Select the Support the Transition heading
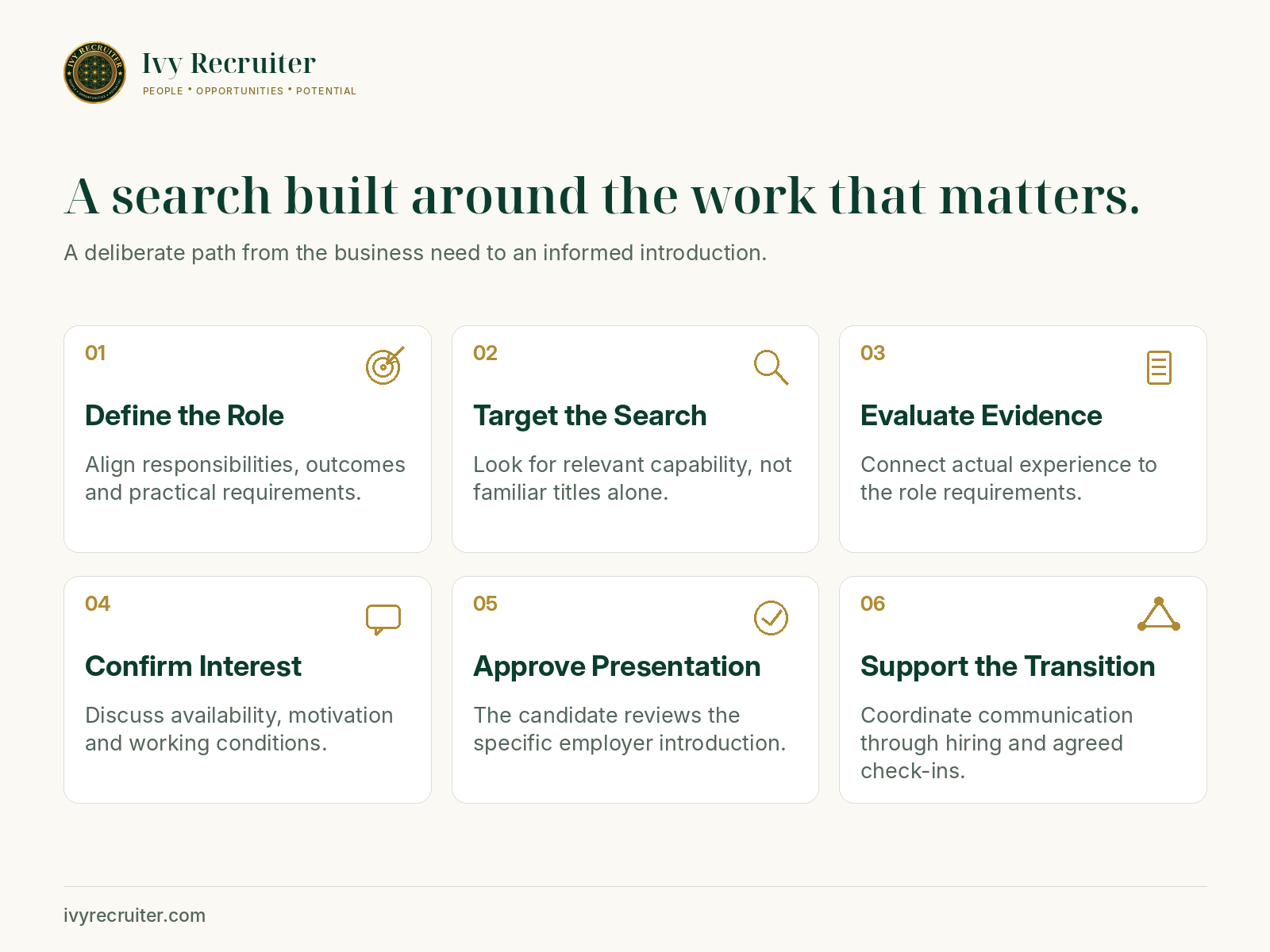The width and height of the screenshot is (1270, 952). [x=1008, y=666]
